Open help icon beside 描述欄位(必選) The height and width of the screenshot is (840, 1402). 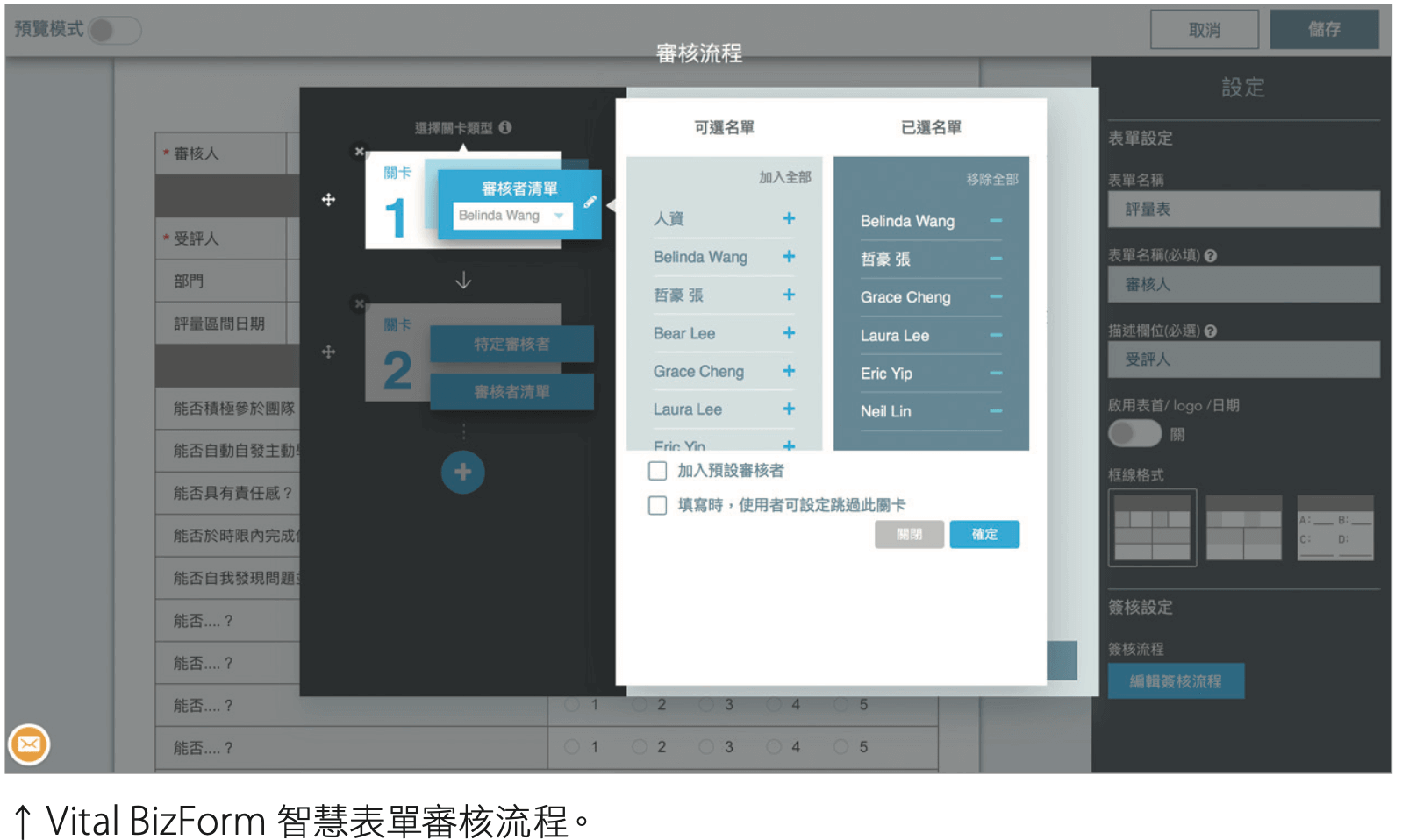pyautogui.click(x=1210, y=331)
